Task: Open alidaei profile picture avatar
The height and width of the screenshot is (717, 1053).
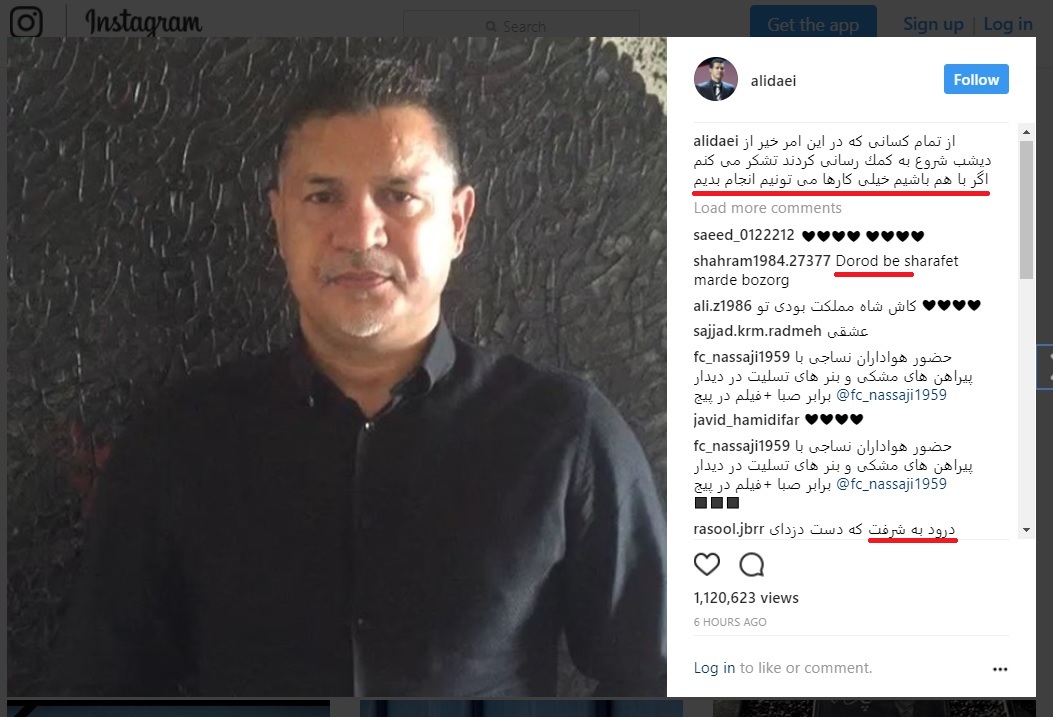Action: pyautogui.click(x=716, y=79)
